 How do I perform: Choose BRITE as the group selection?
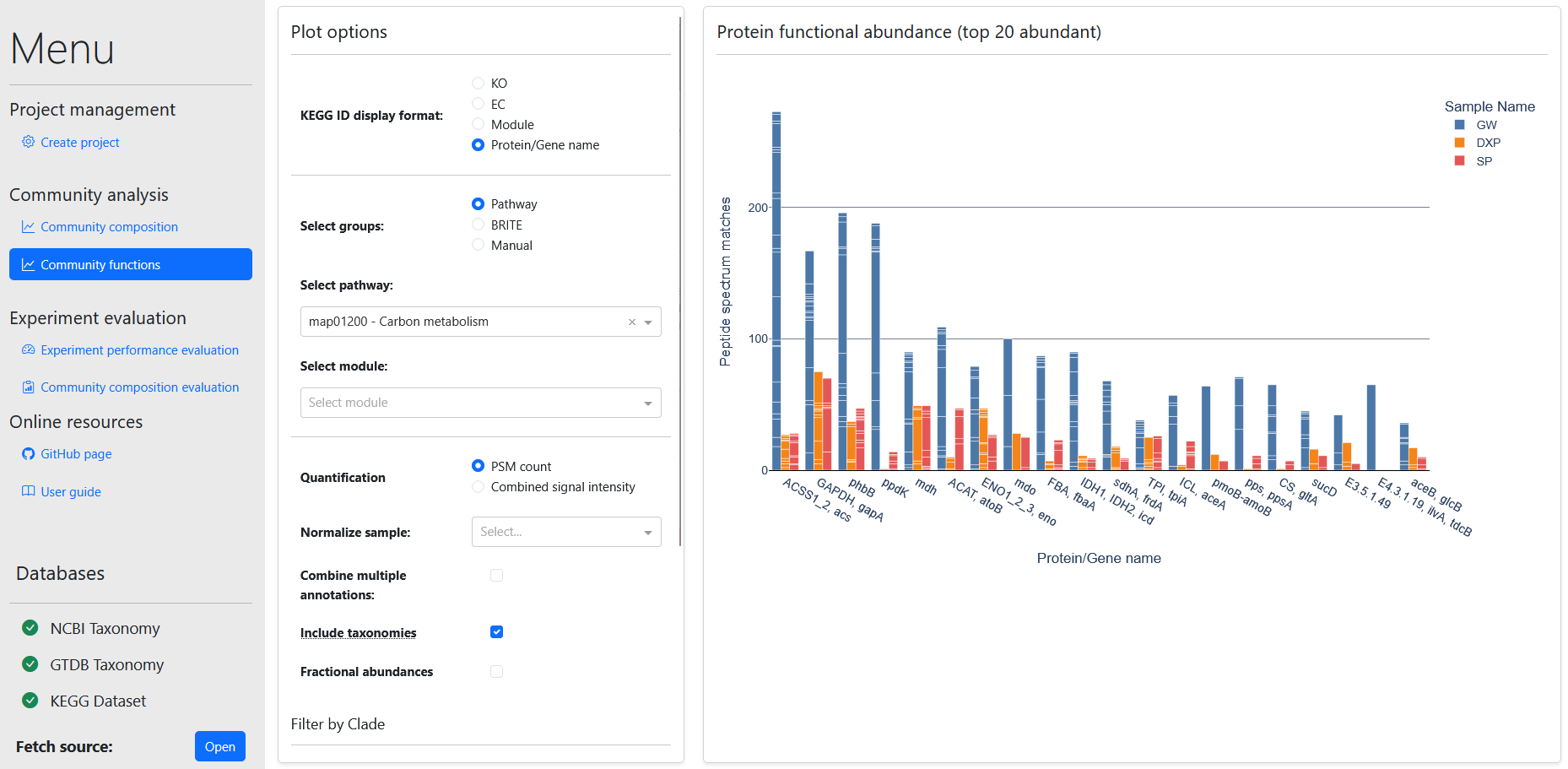click(x=478, y=225)
